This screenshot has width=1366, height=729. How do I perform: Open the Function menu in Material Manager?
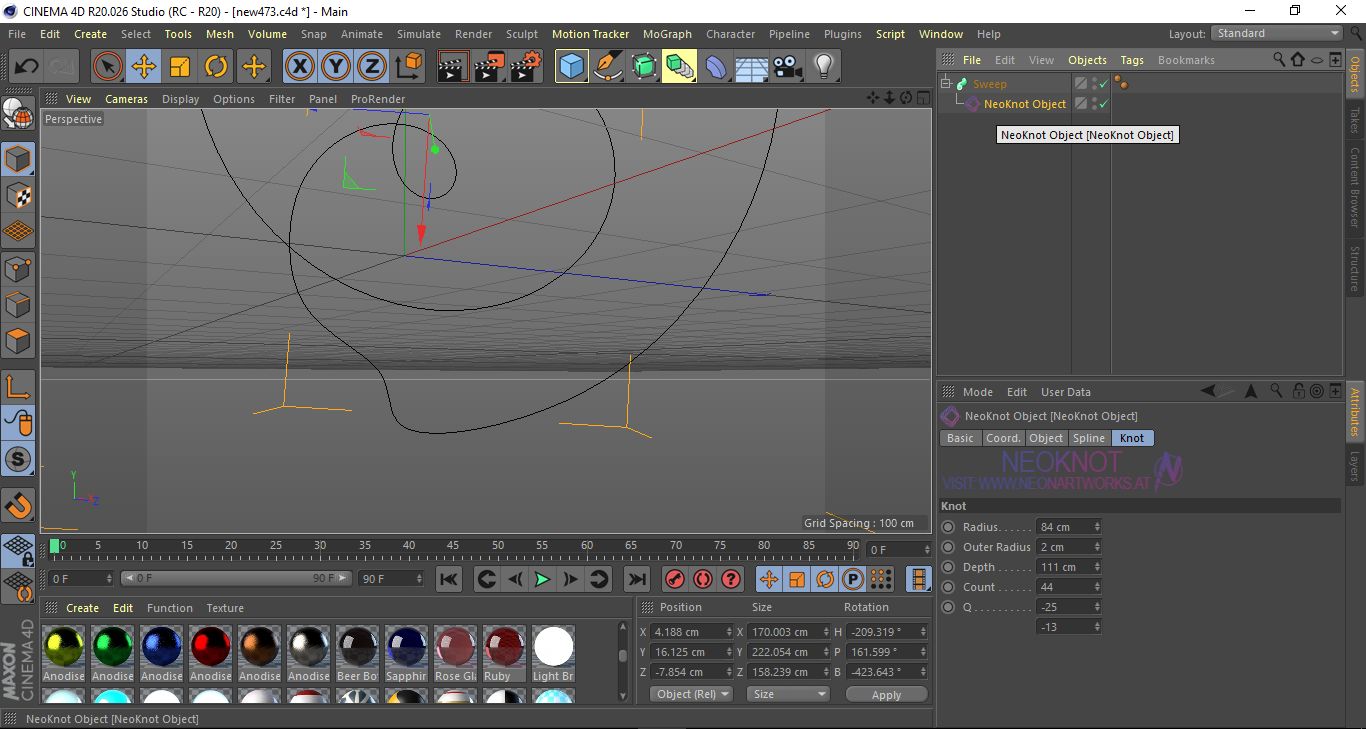(x=170, y=608)
